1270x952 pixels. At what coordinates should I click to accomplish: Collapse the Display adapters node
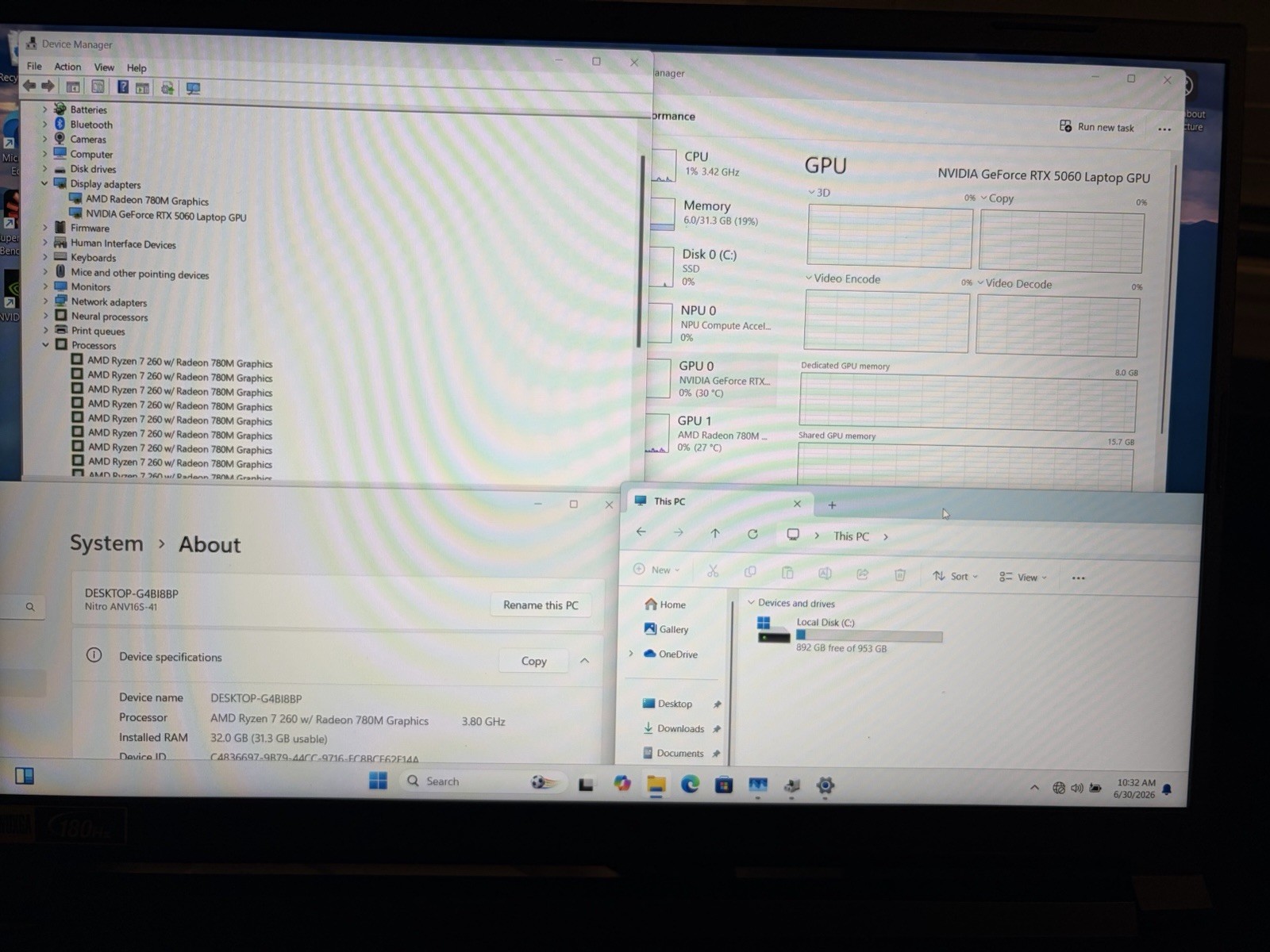click(x=44, y=183)
